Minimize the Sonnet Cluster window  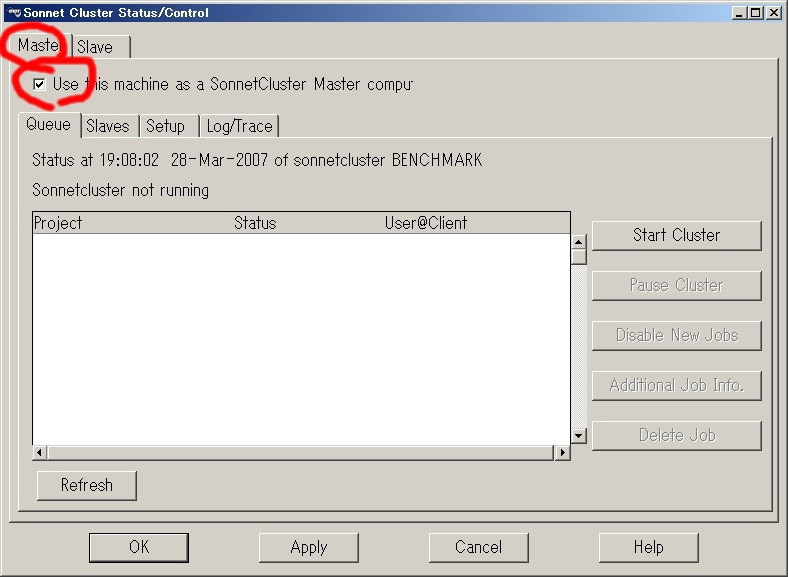pyautogui.click(x=739, y=13)
